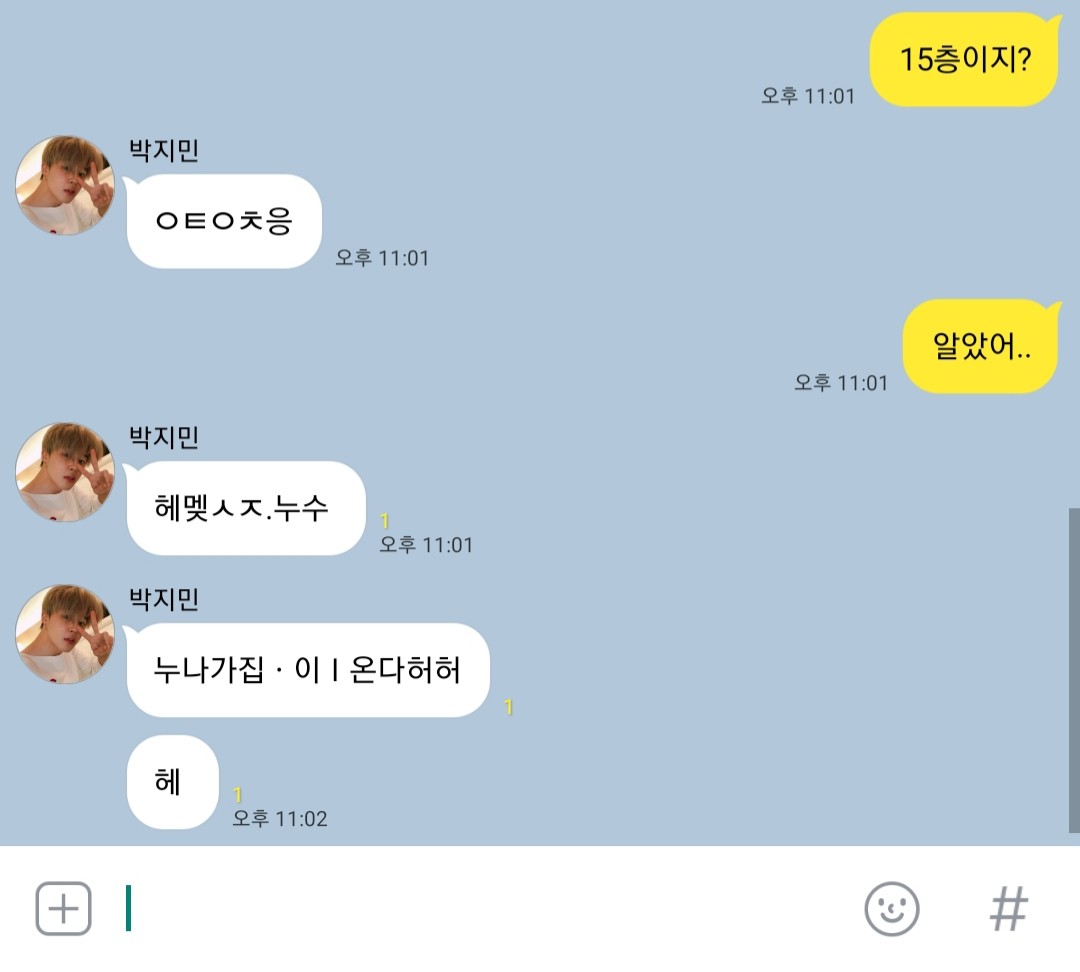Screen dimensions: 1080x972
Task: Tap the 오후 11:02 timestamp
Action: pos(280,818)
